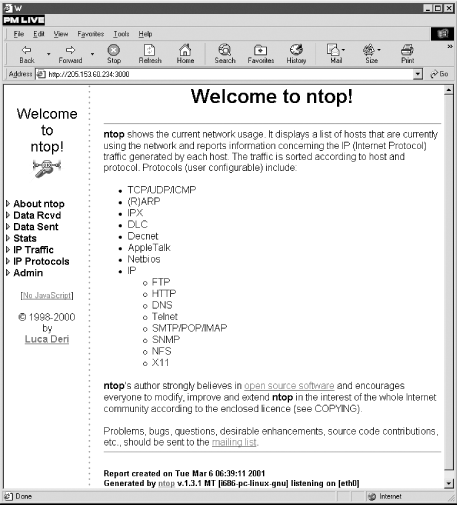This screenshot has height=505, width=457.
Task: Open the View menu
Action: click(61, 34)
